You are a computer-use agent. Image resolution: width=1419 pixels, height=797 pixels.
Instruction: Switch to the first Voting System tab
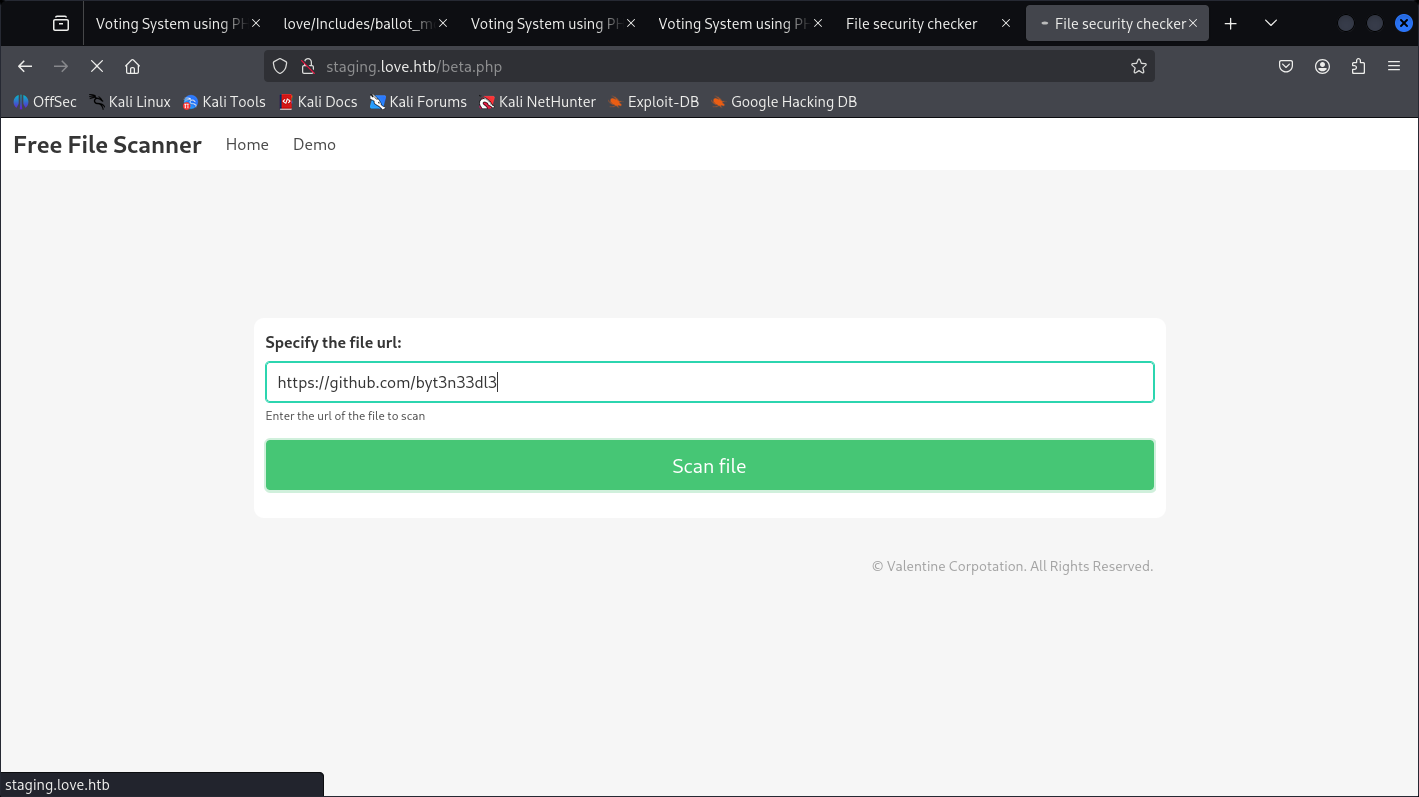(170, 23)
